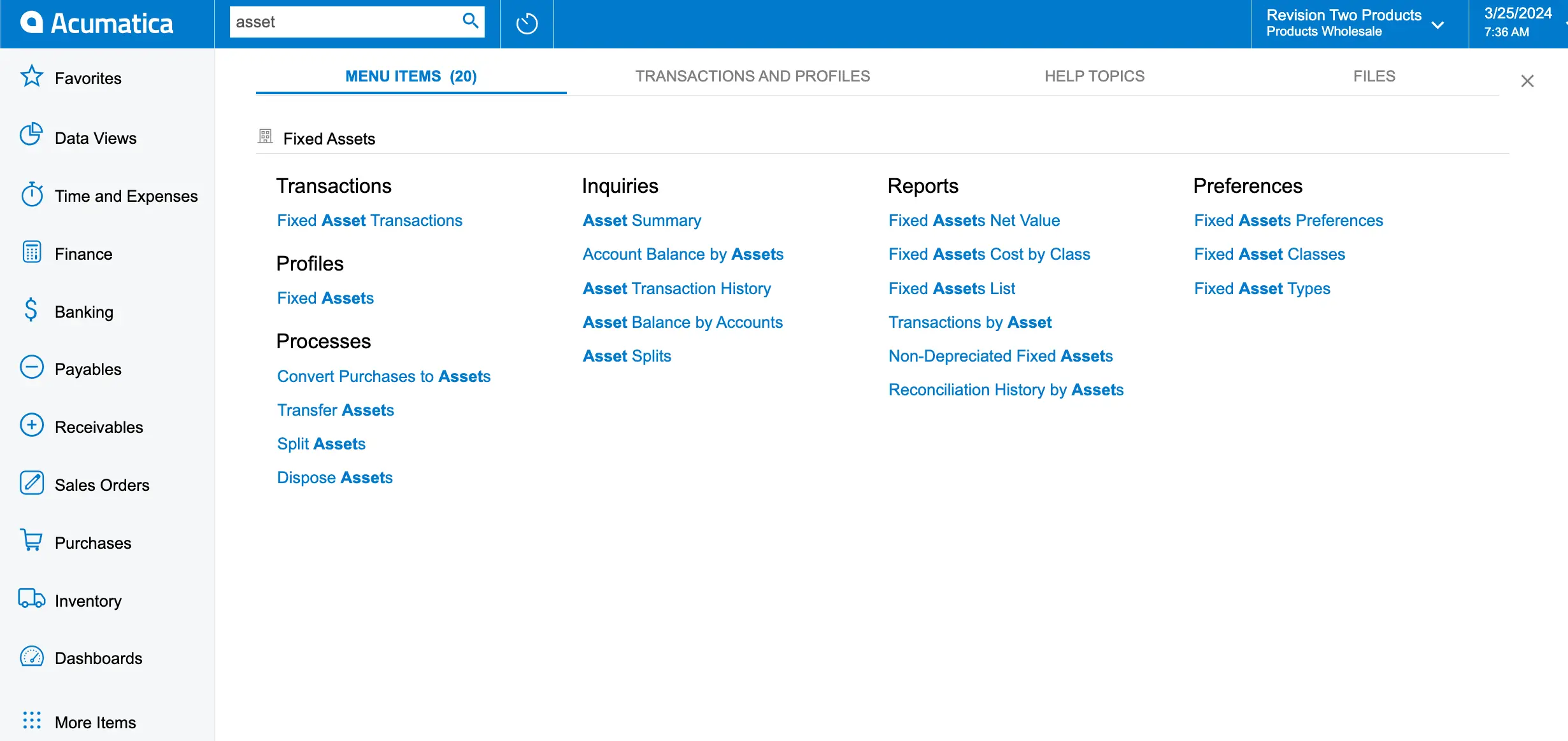This screenshot has width=1568, height=741.
Task: Select the Menu Items (20) tab
Action: coord(411,76)
